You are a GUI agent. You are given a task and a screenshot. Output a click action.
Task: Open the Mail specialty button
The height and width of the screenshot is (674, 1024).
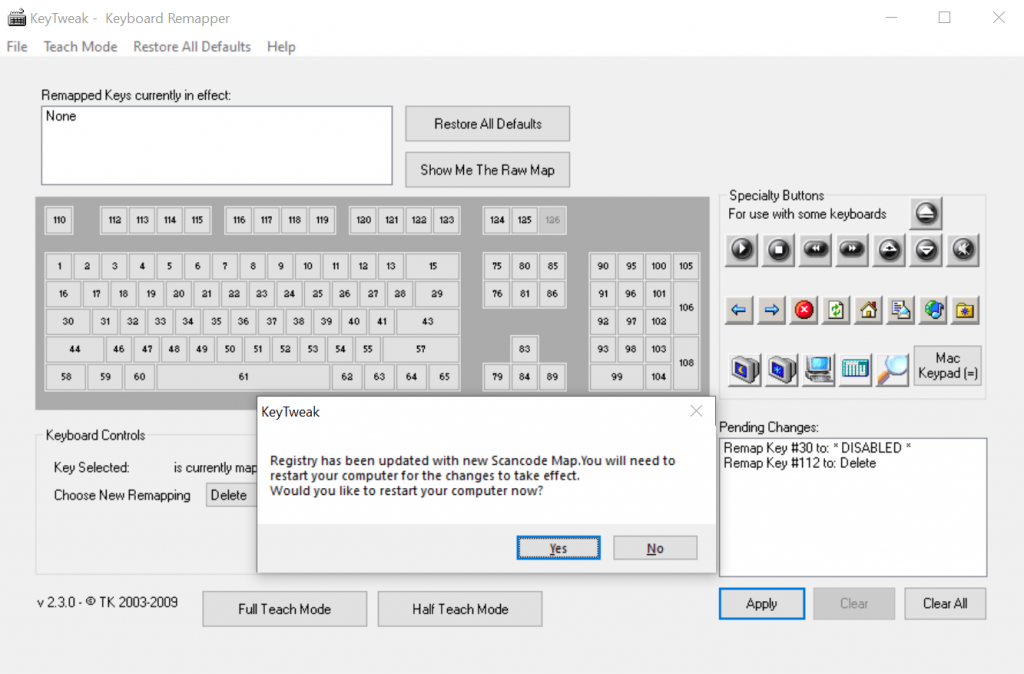tap(900, 310)
